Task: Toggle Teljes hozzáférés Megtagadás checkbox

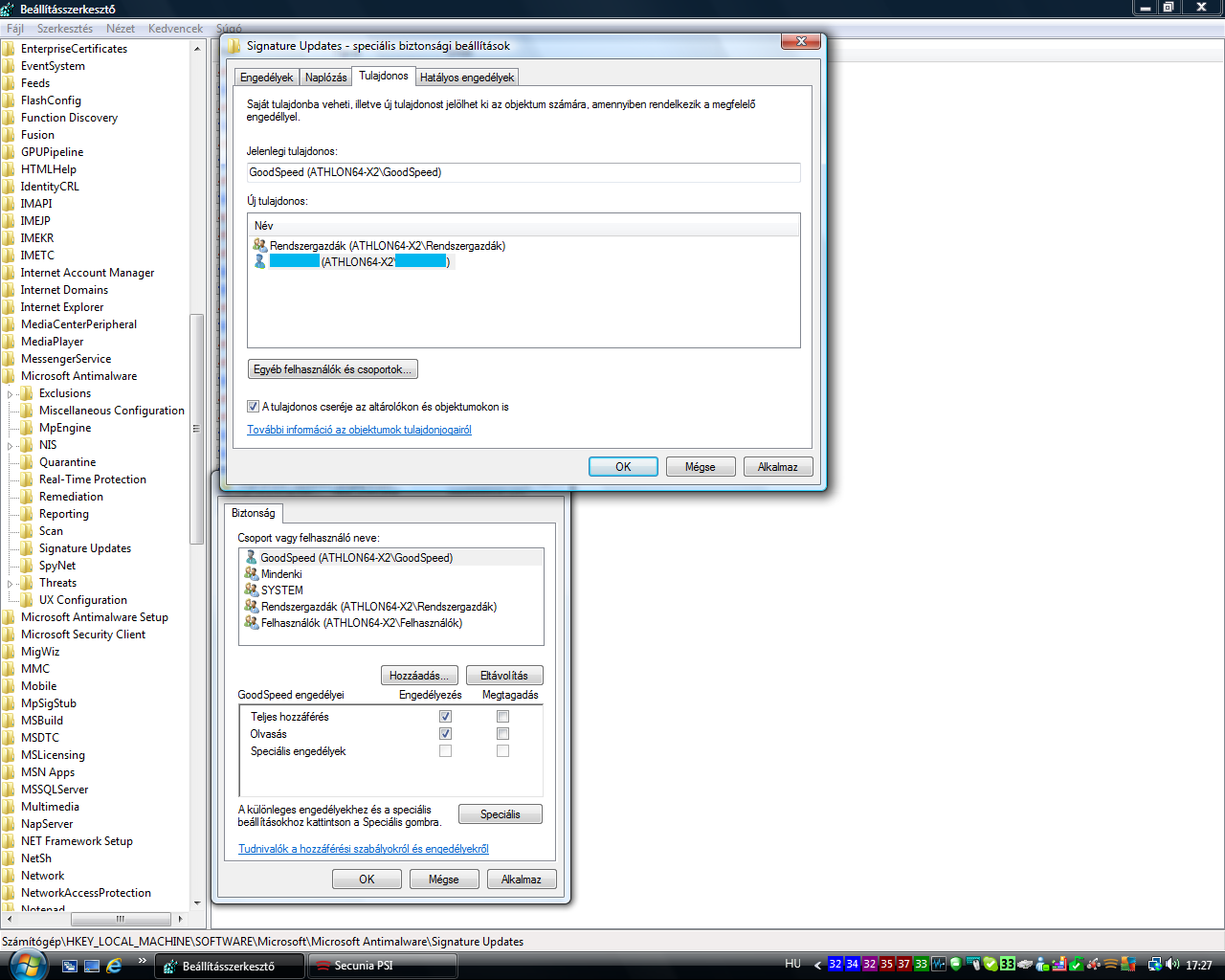Action: [502, 717]
